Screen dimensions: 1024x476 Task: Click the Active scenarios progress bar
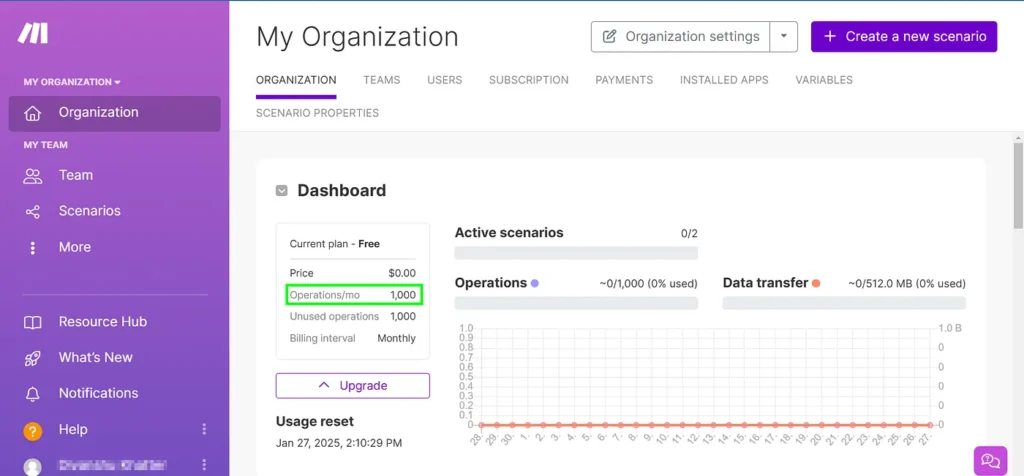pos(576,253)
